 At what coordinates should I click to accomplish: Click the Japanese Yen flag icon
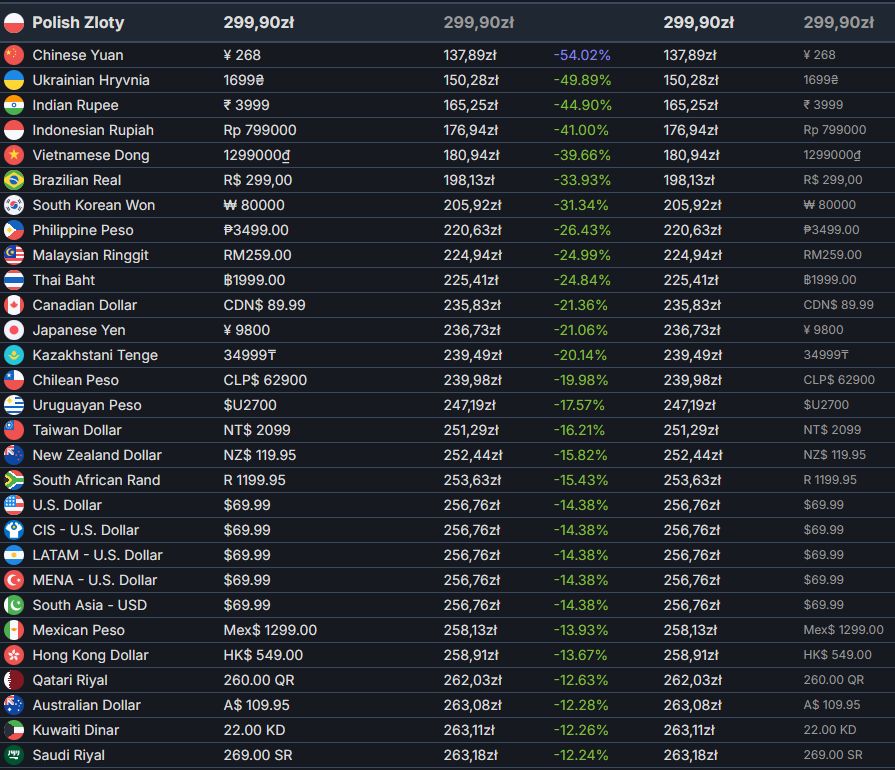click(x=14, y=330)
